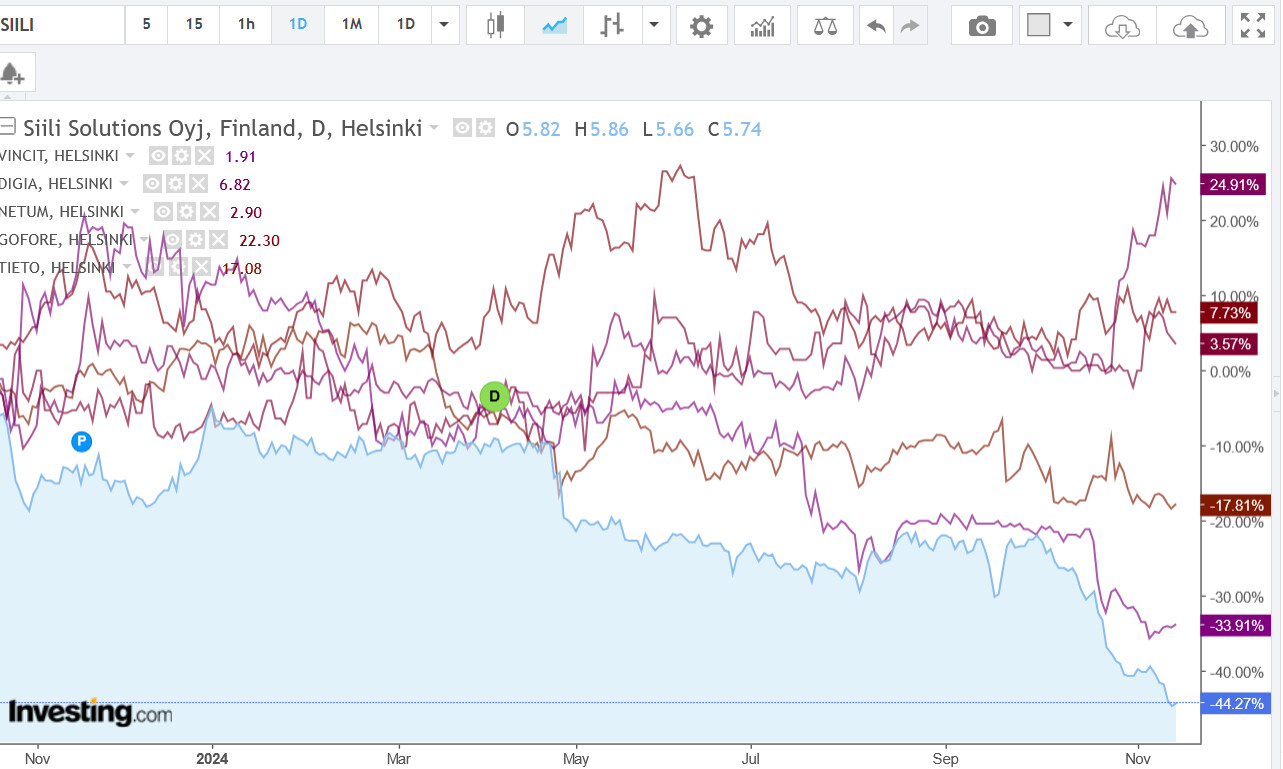Open the indicators menu
Image resolution: width=1283 pixels, height=769 pixels.
click(762, 25)
